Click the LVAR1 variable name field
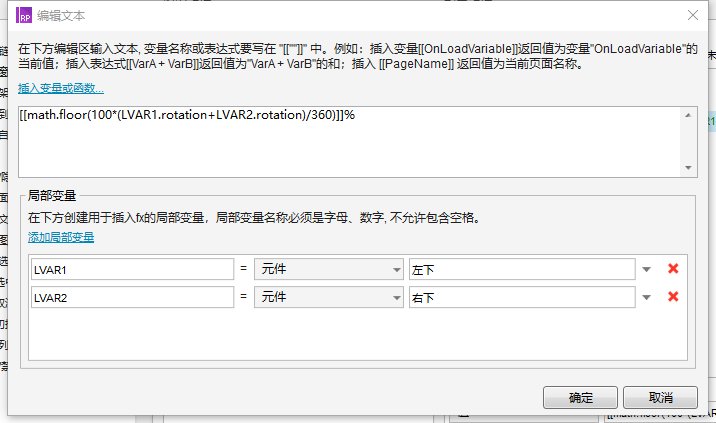The height and width of the screenshot is (423, 716). pos(132,270)
